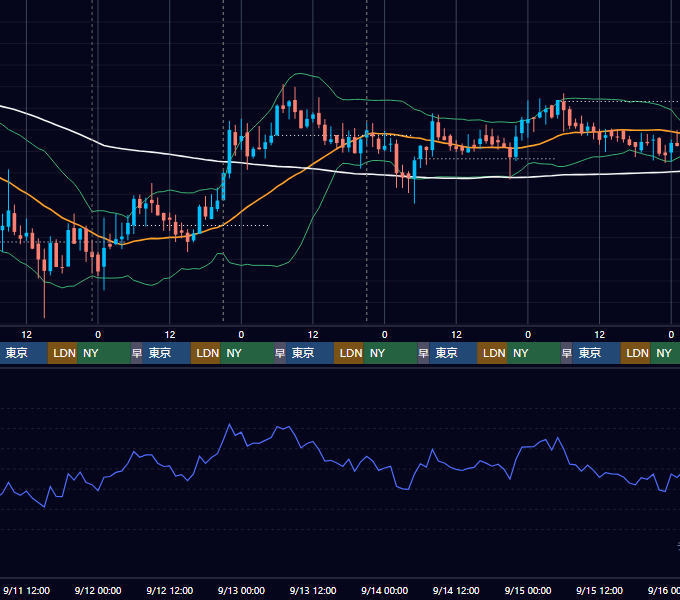Click the 9/12 00:00 date label
This screenshot has width=680, height=600.
click(98, 590)
